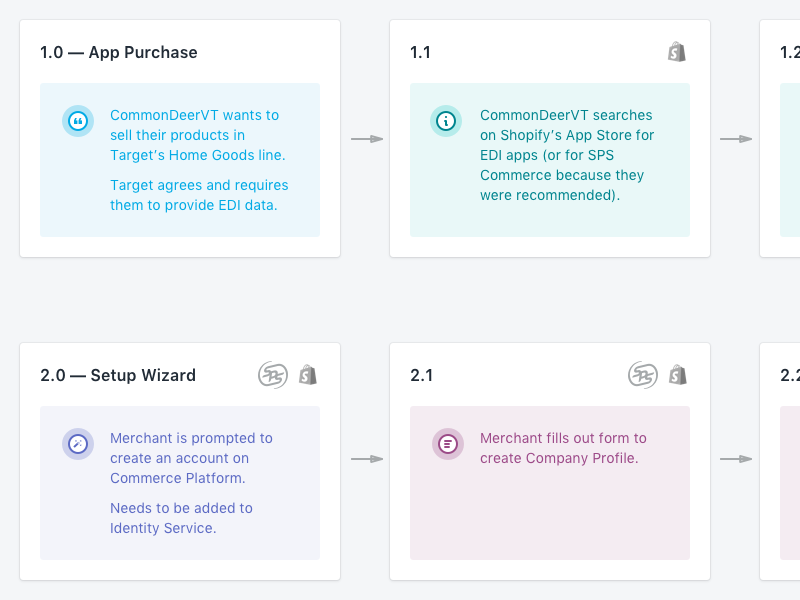Click the arrow after card 2.1
The image size is (800, 600).
[736, 459]
